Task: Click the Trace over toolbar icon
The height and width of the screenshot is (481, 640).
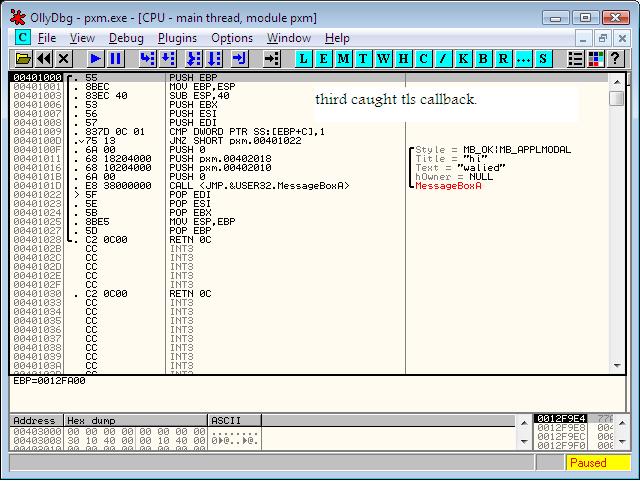Action: click(215, 59)
